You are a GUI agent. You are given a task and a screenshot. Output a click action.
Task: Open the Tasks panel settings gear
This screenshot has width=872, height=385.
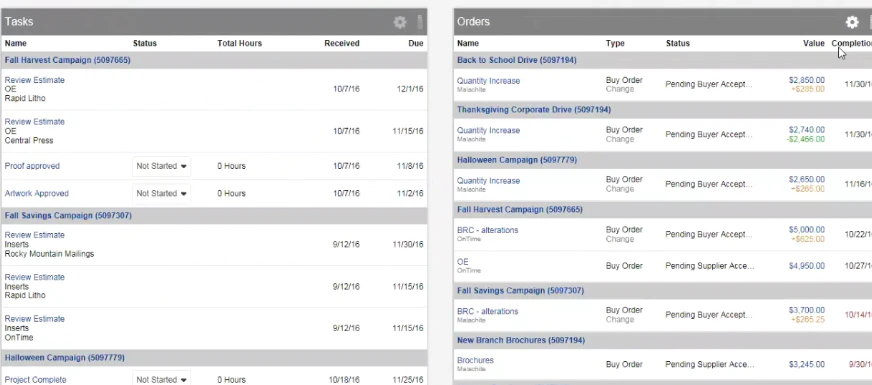(400, 22)
